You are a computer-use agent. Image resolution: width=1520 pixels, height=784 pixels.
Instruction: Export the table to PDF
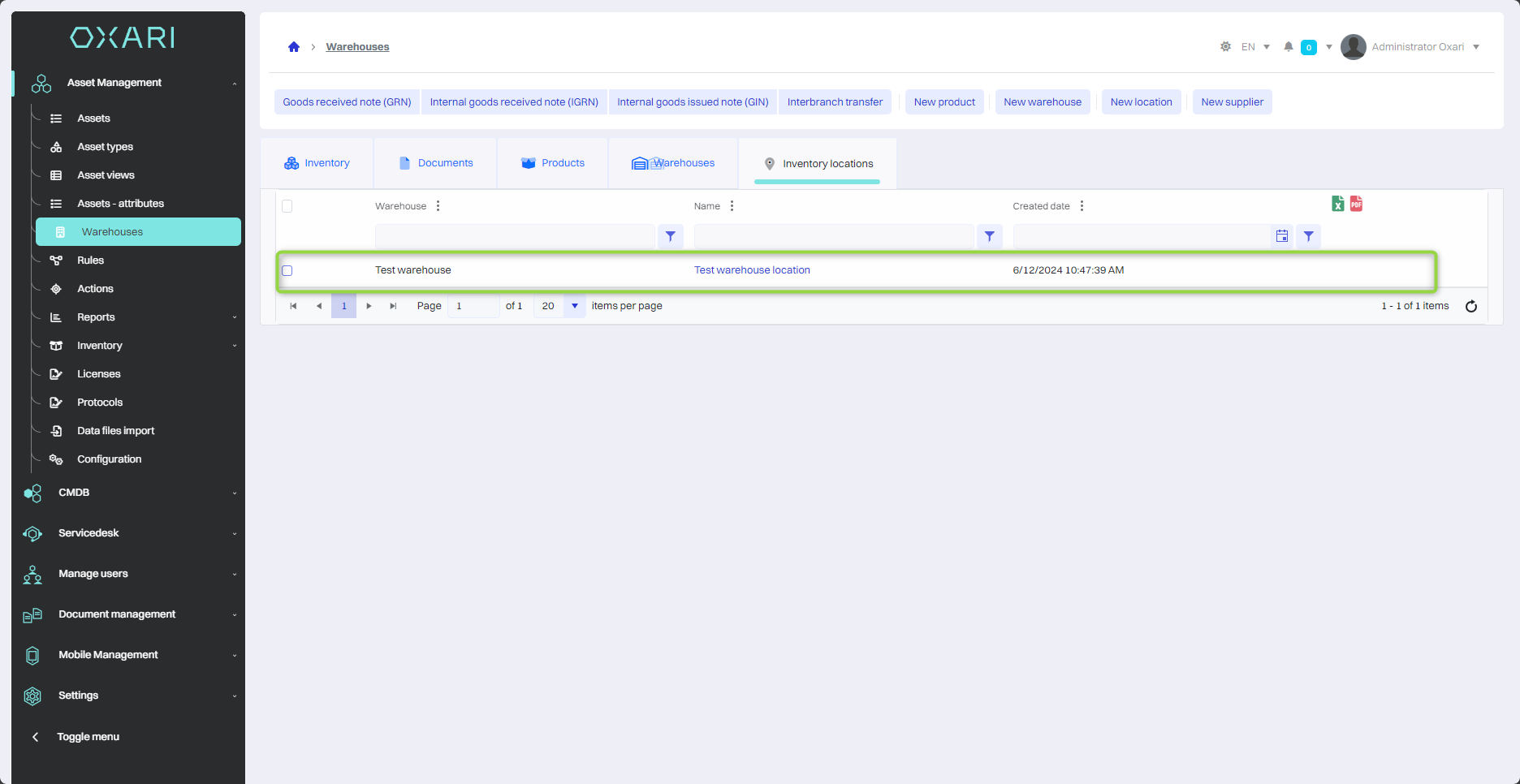pyautogui.click(x=1356, y=204)
